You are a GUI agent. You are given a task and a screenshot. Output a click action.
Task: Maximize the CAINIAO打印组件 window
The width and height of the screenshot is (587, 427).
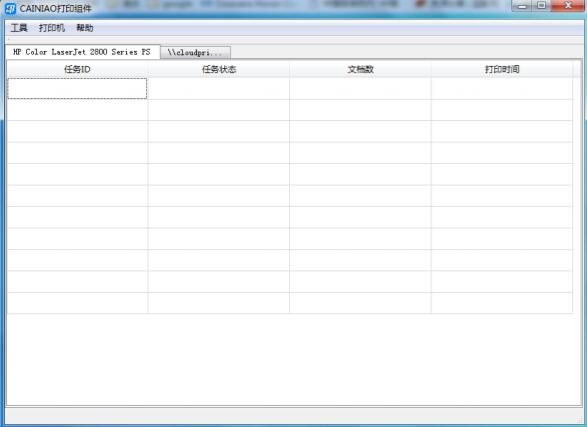tap(541, 6)
